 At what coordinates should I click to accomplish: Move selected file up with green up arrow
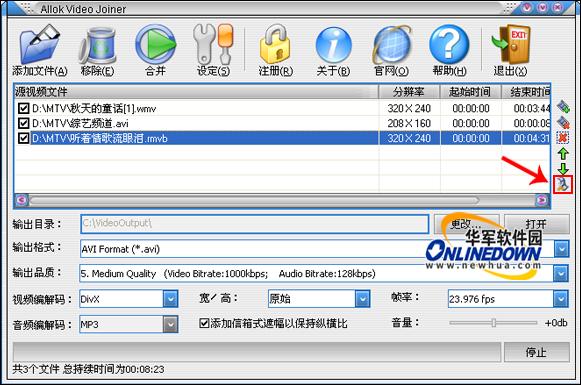coord(563,153)
